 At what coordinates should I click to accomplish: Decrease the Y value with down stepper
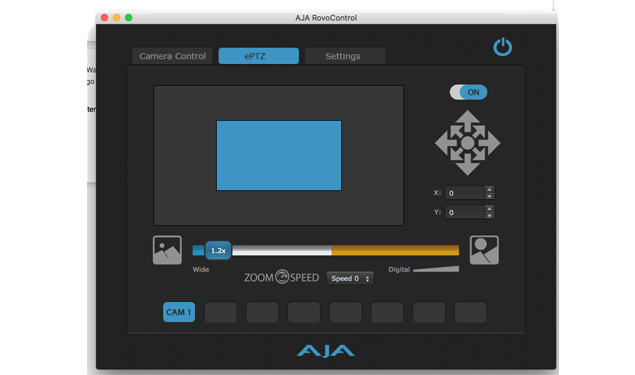coord(489,215)
